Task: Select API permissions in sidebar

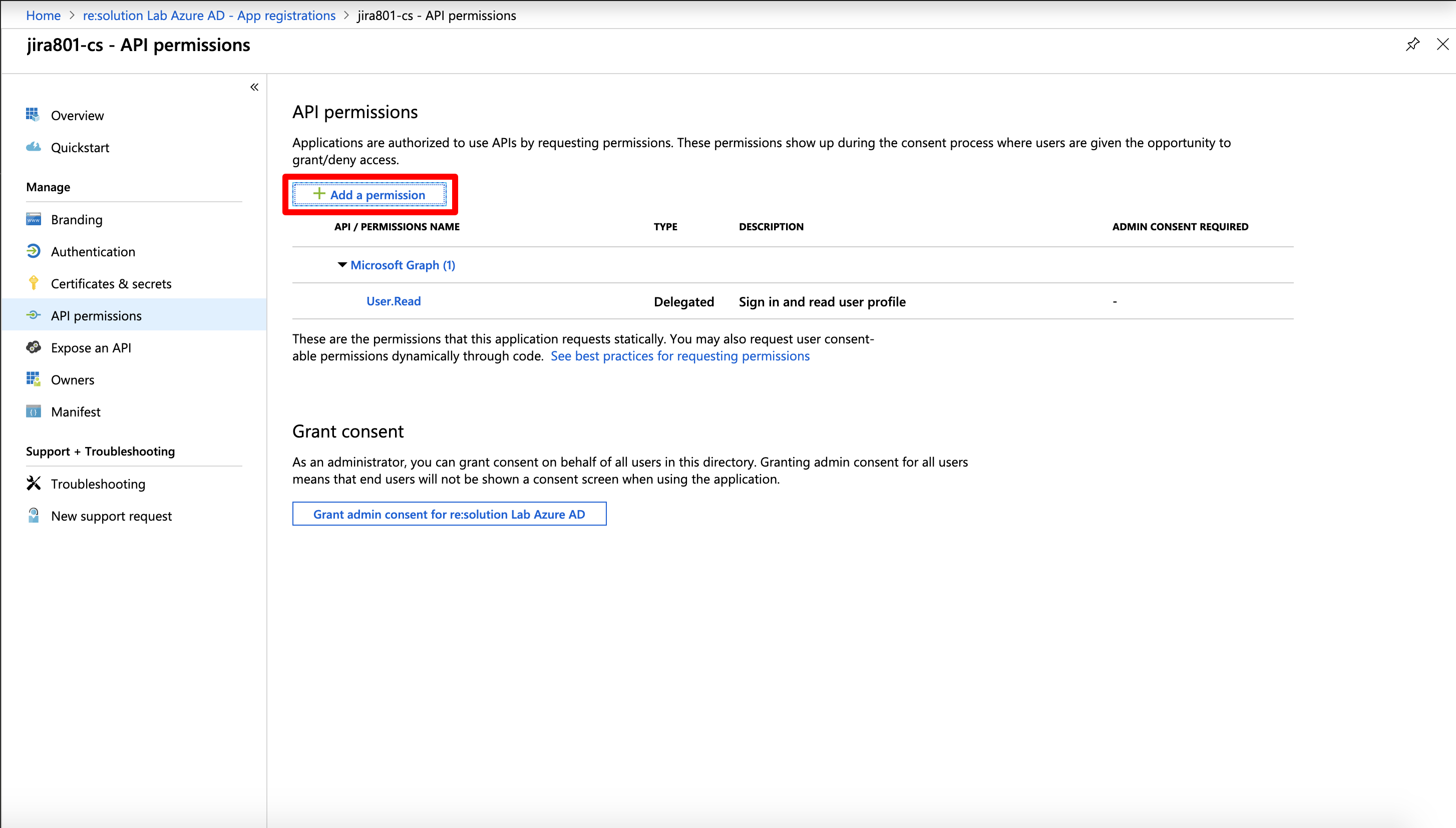Action: pyautogui.click(x=134, y=315)
